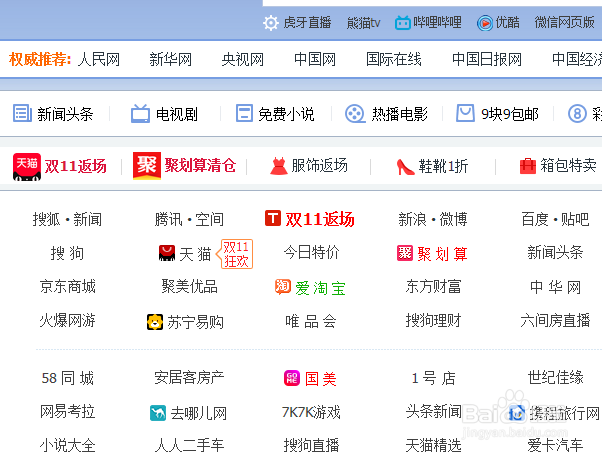This screenshot has width=602, height=454.
Task: Click the 天猫 logo beside 双11返场
Action: [x=27, y=167]
